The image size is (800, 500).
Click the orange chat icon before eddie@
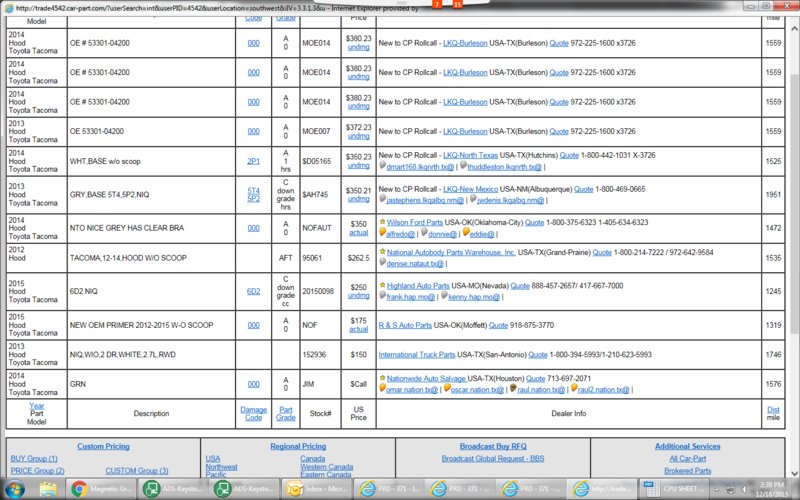tap(466, 233)
